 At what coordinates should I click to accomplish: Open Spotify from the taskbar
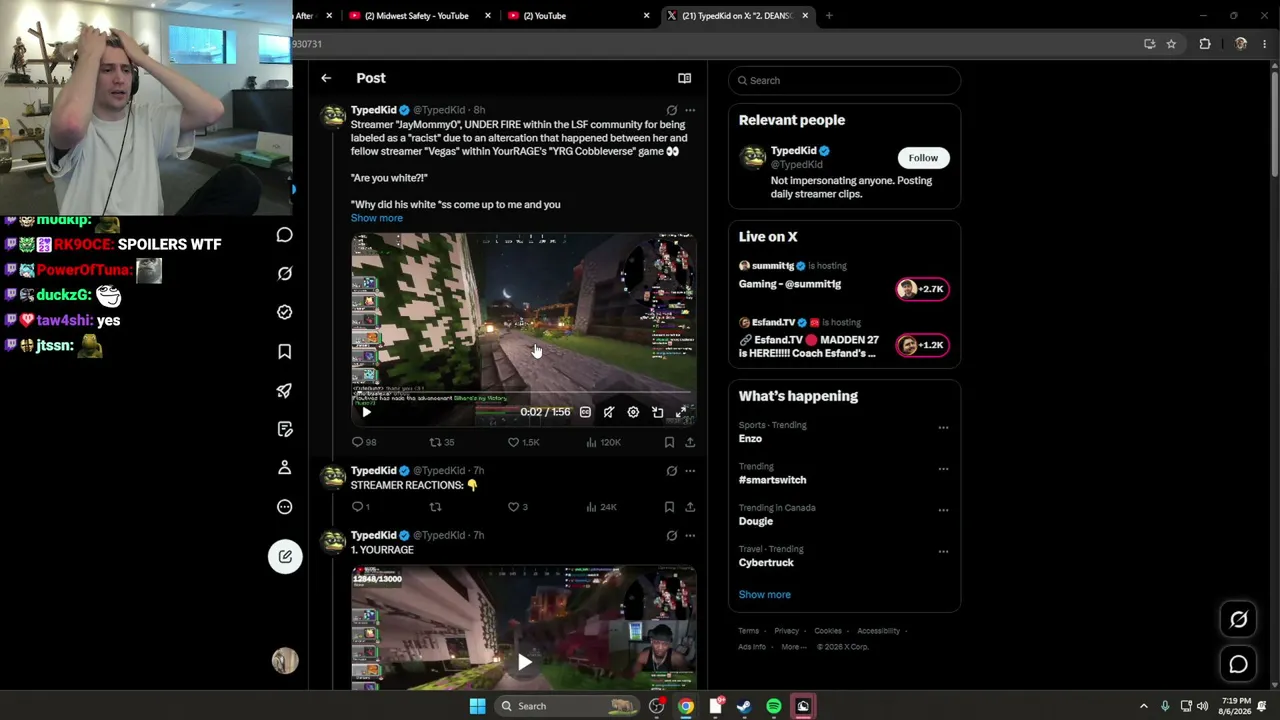[x=774, y=706]
